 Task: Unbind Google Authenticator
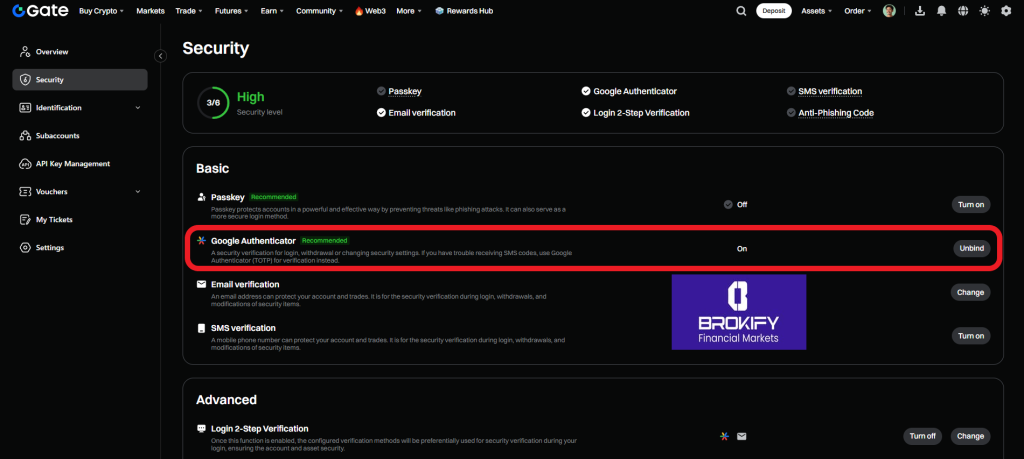click(970, 248)
